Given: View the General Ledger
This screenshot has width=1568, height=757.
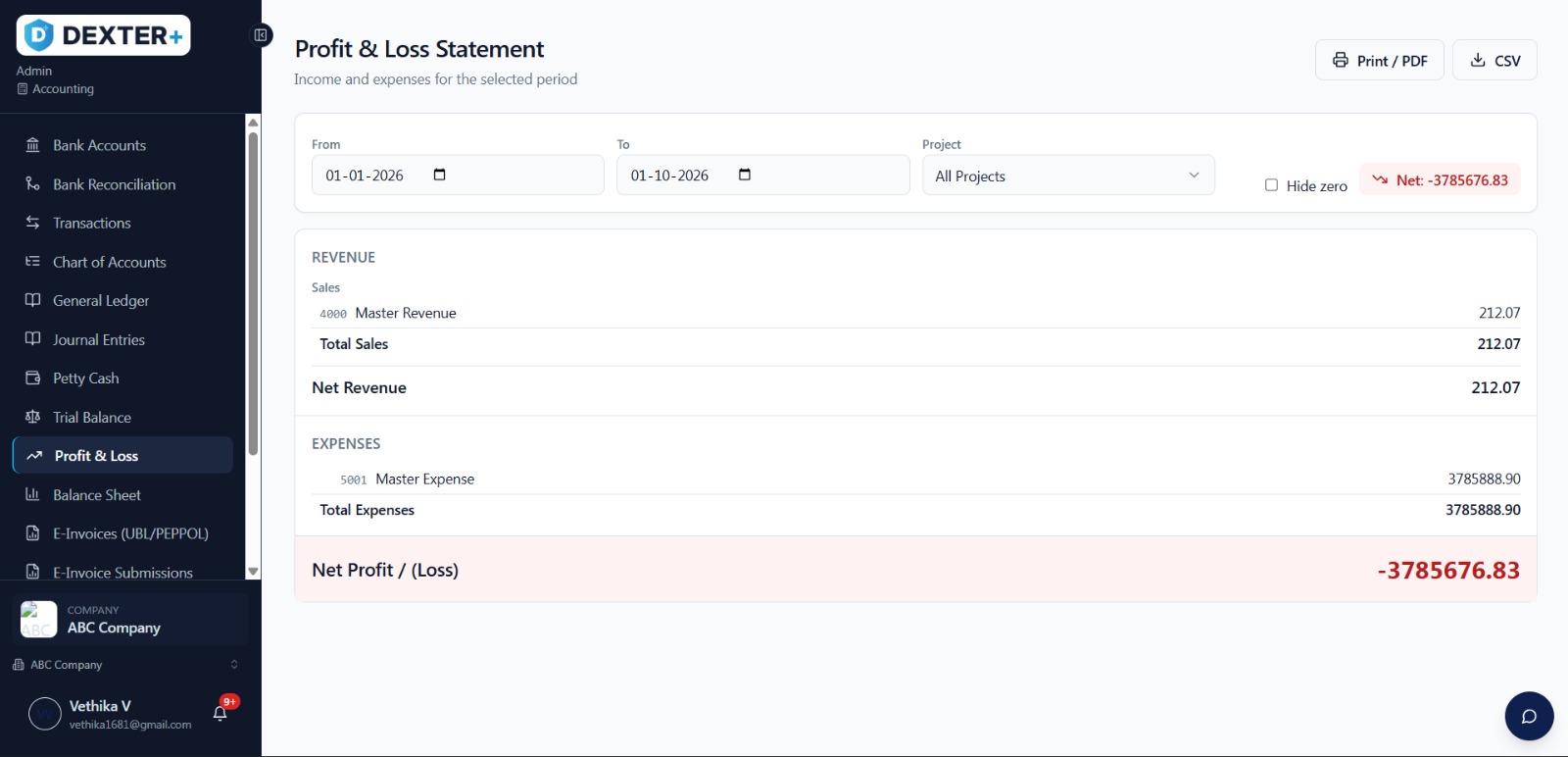Looking at the screenshot, I should tap(122, 300).
